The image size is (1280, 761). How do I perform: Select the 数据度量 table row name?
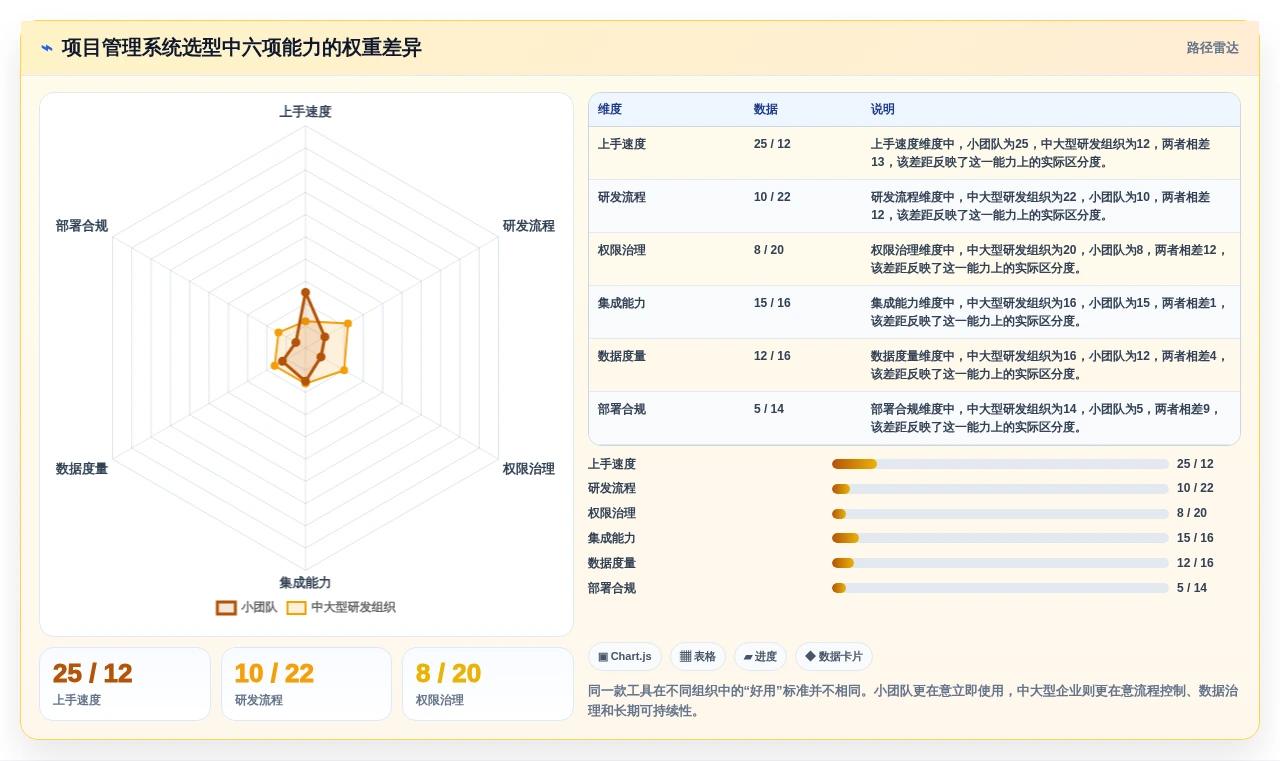pos(622,356)
